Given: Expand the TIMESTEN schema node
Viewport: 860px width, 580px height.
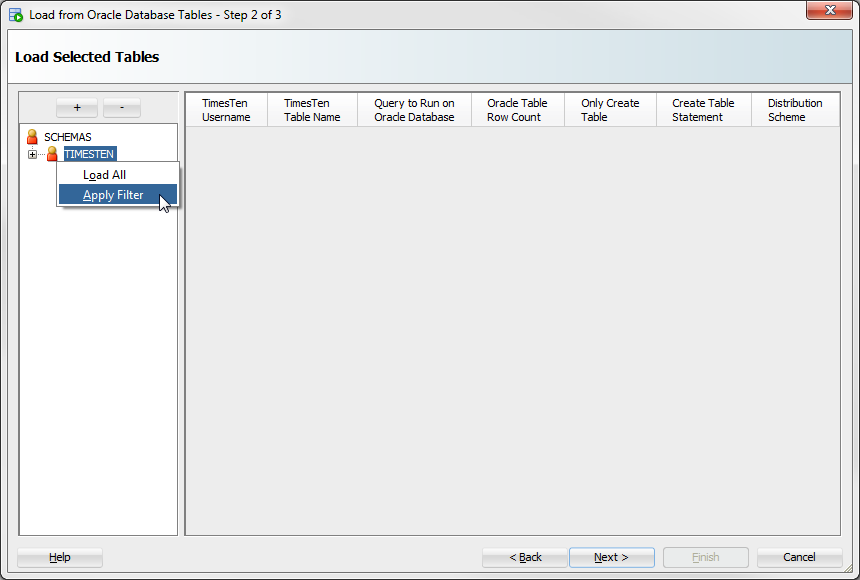Looking at the screenshot, I should [x=32, y=155].
